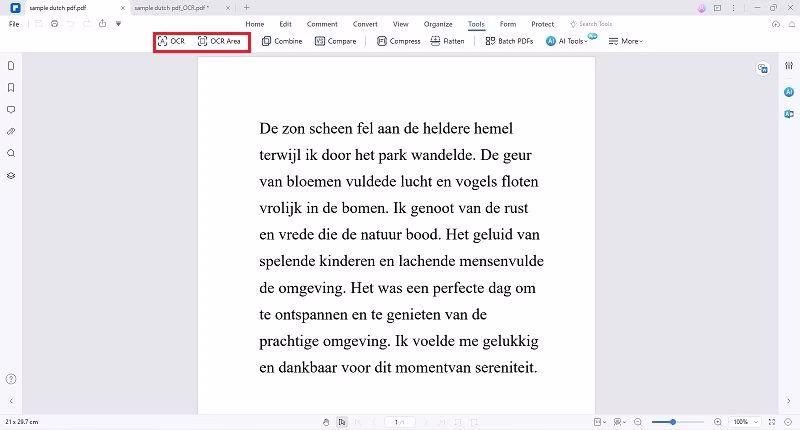
Task: Expand the AI Tools dropdown
Action: pos(566,41)
